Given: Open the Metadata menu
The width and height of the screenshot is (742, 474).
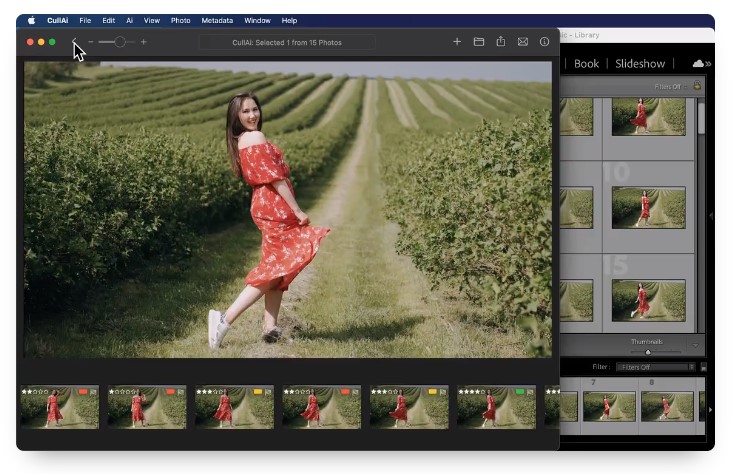Looking at the screenshot, I should 217,20.
